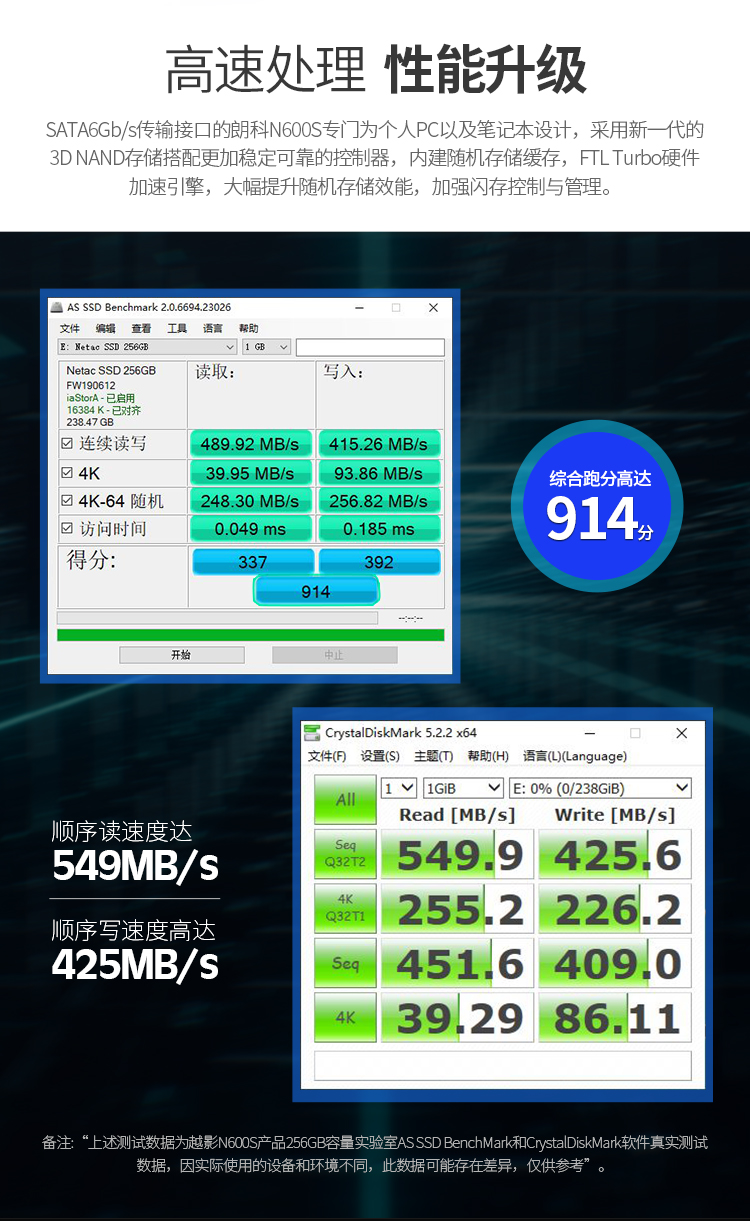Click the 开始 start button
This screenshot has width=750, height=1221.
click(x=181, y=655)
